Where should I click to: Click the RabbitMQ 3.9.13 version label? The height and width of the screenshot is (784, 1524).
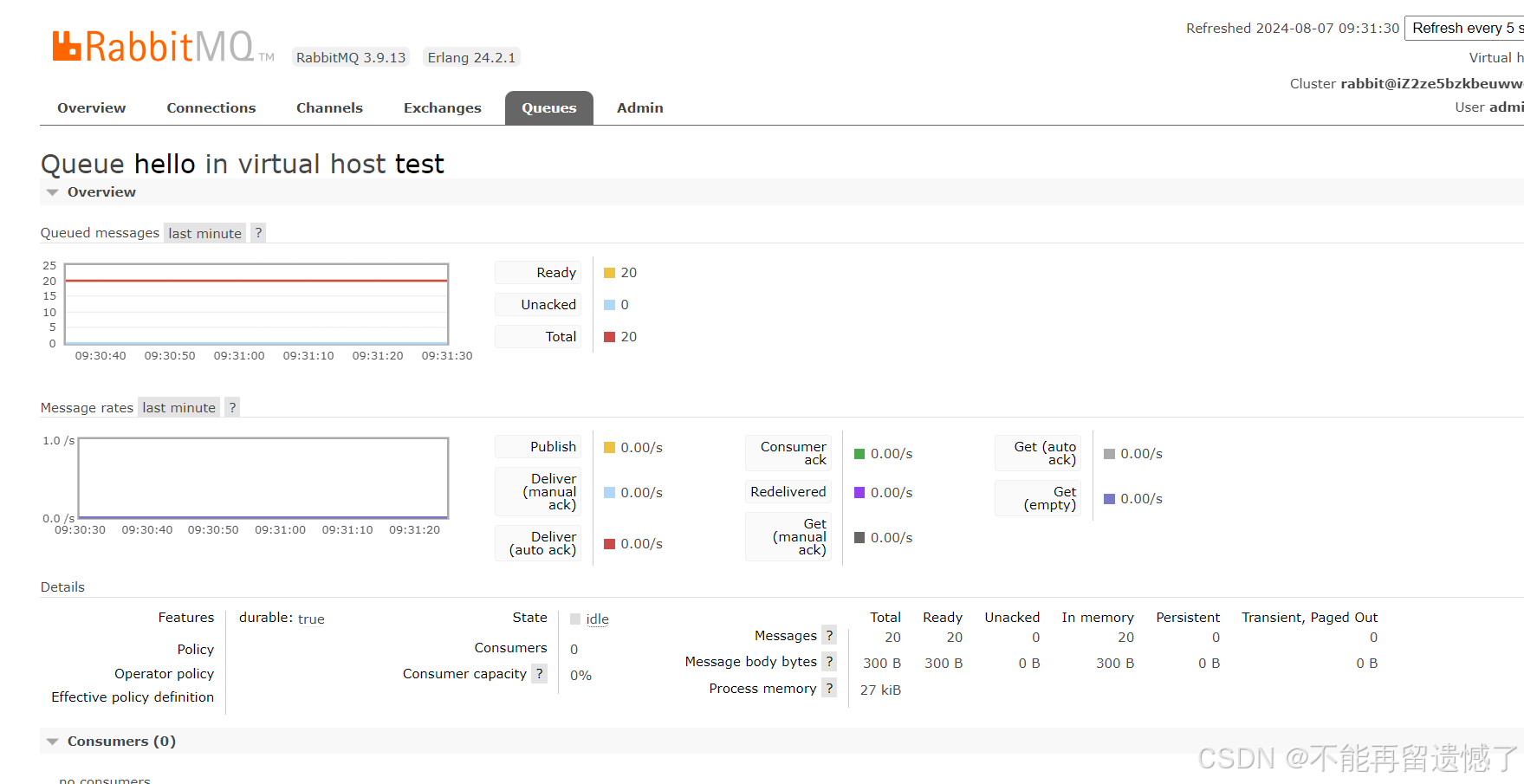click(x=351, y=58)
